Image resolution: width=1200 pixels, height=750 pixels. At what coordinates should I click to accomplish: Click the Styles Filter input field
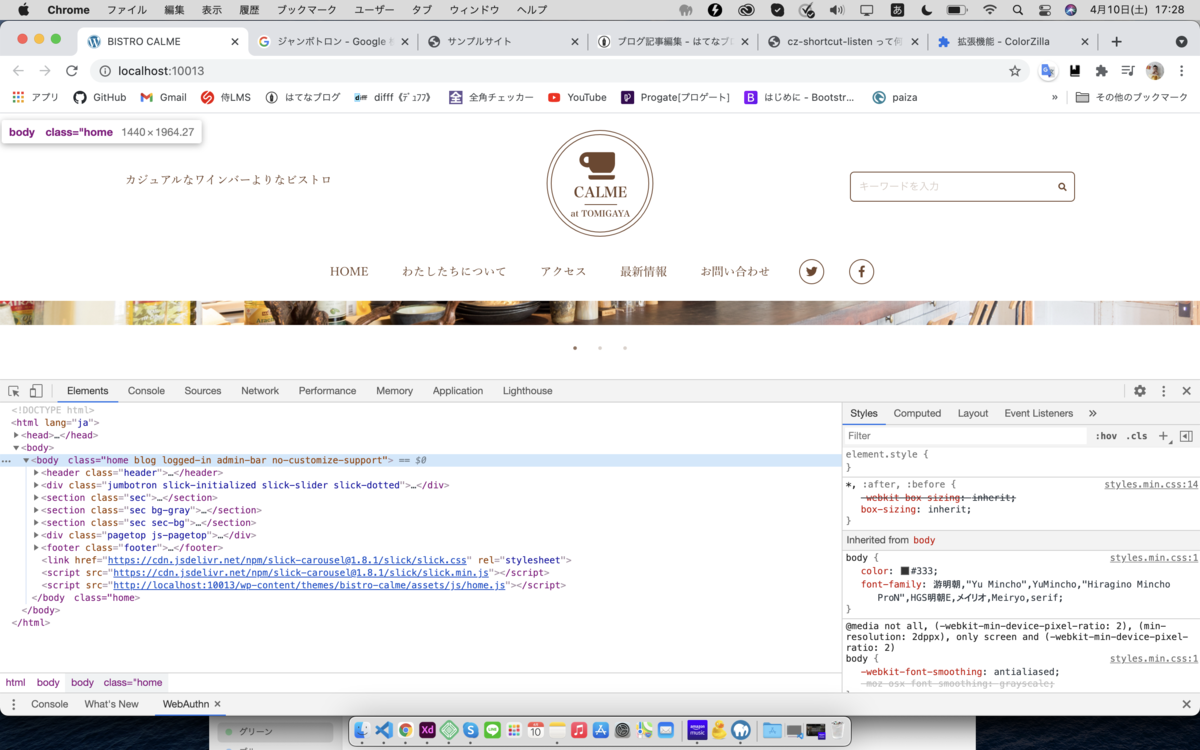coord(965,436)
